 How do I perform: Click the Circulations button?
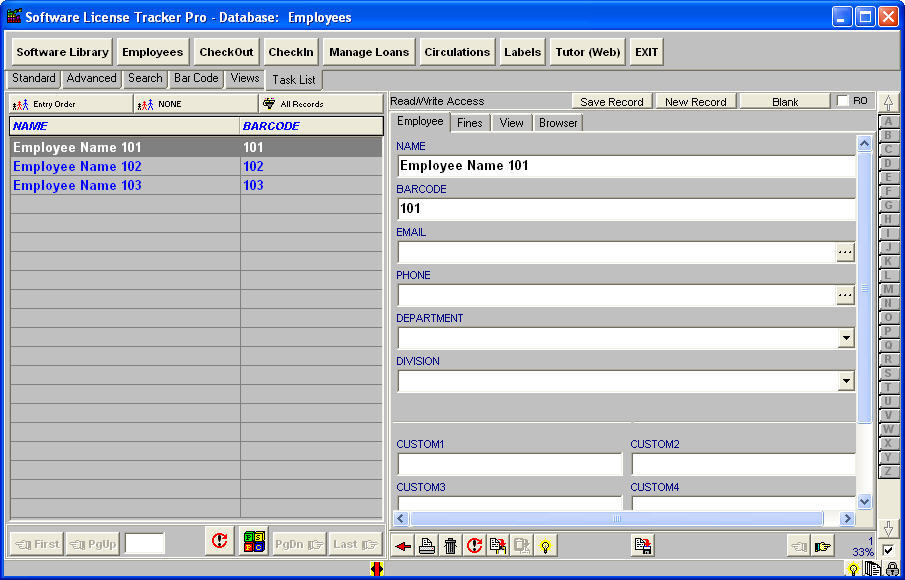click(457, 52)
